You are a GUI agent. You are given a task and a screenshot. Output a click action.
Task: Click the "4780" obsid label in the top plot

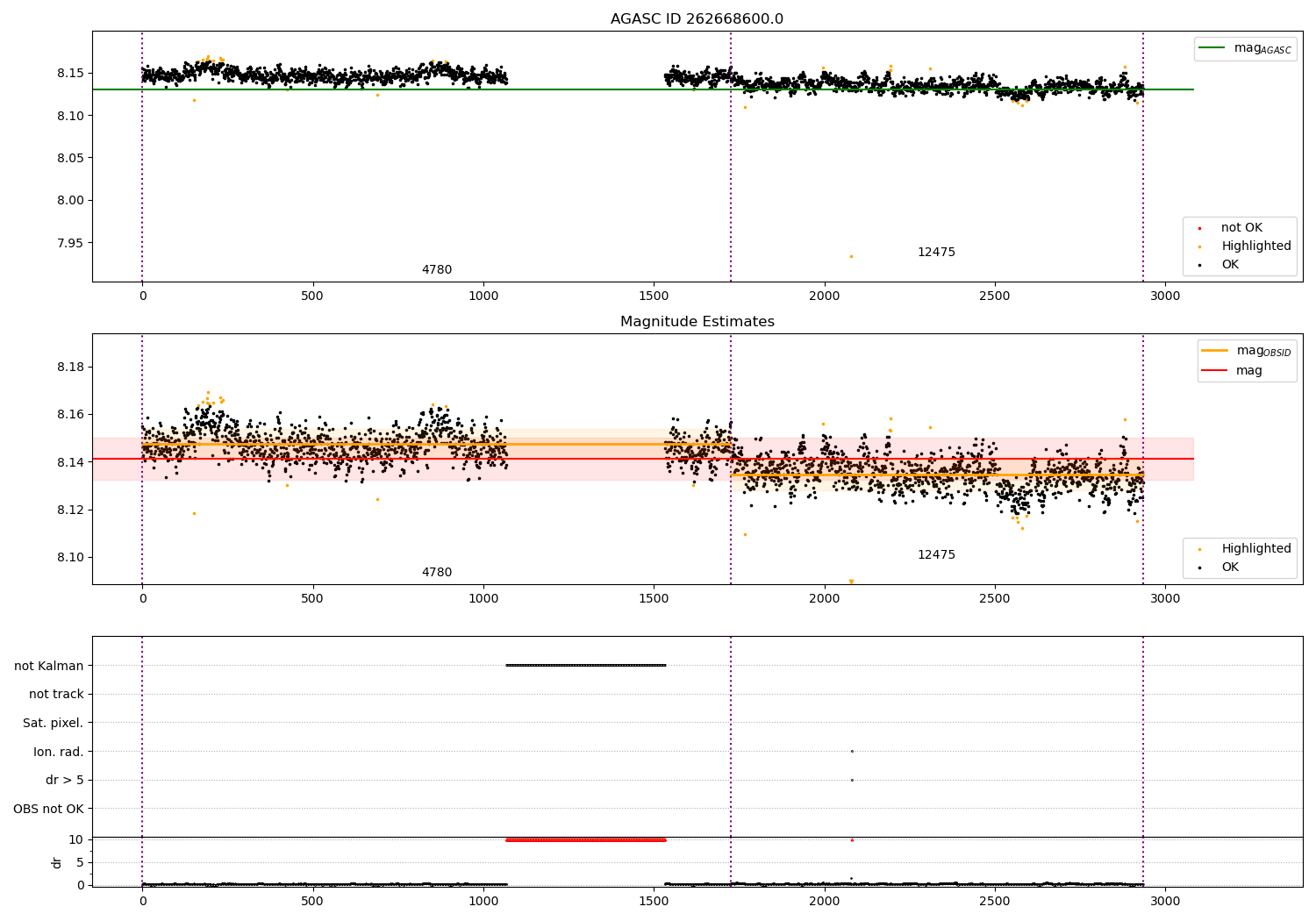click(437, 270)
